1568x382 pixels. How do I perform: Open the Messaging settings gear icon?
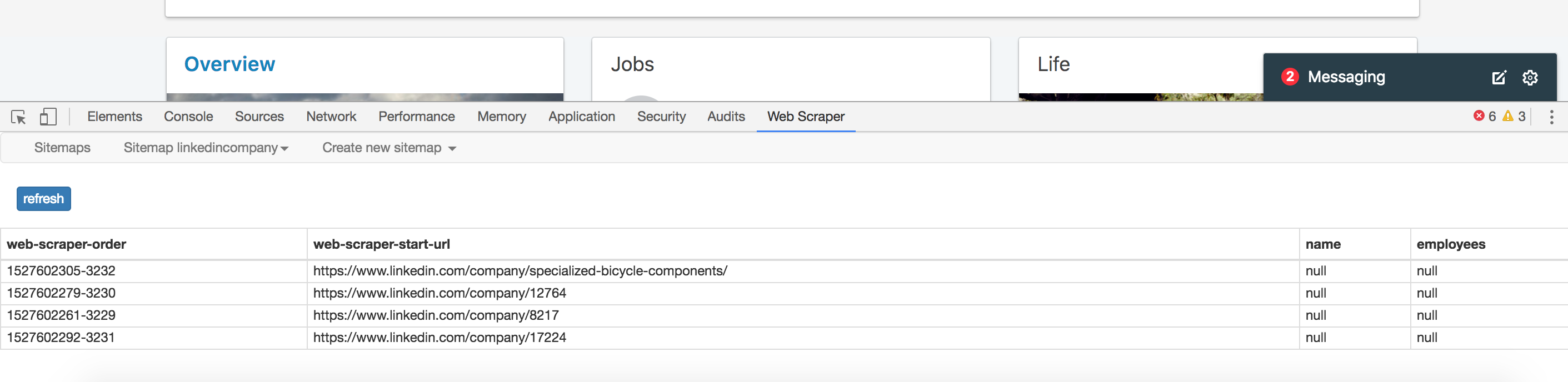click(1530, 77)
